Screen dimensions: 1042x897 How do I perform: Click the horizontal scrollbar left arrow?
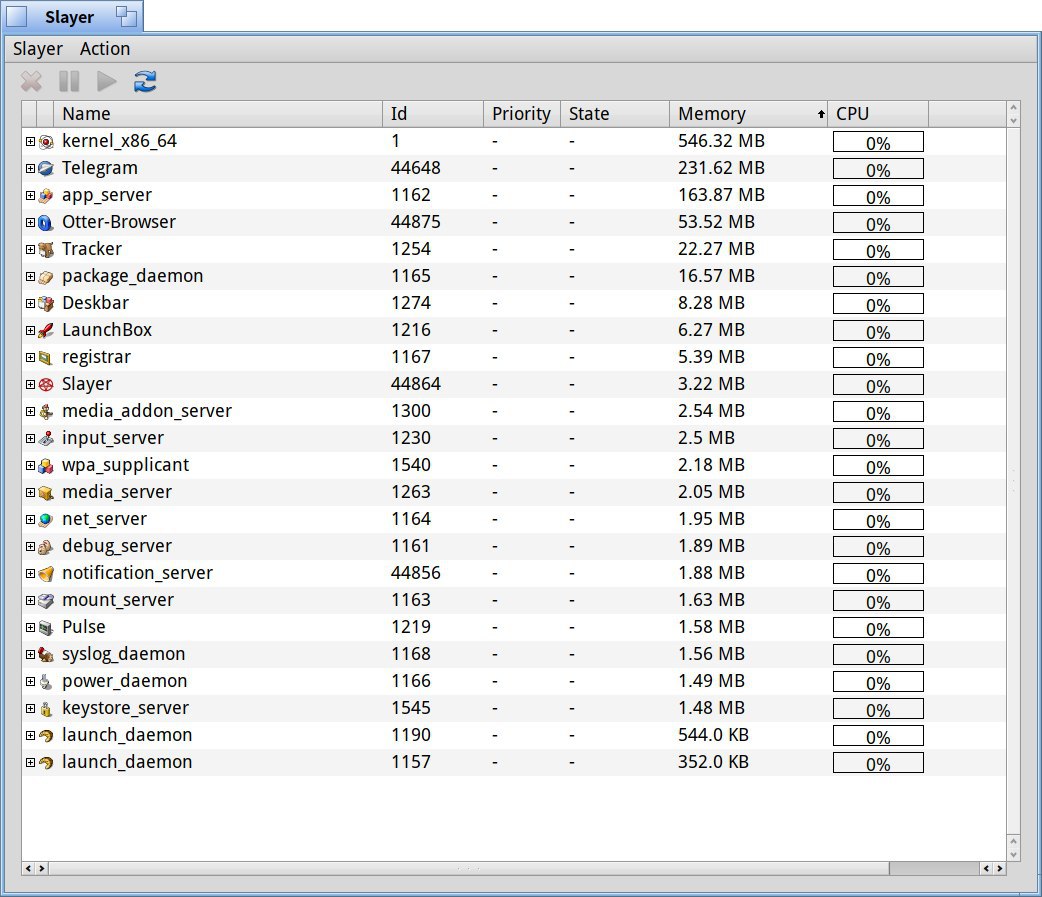coord(28,868)
